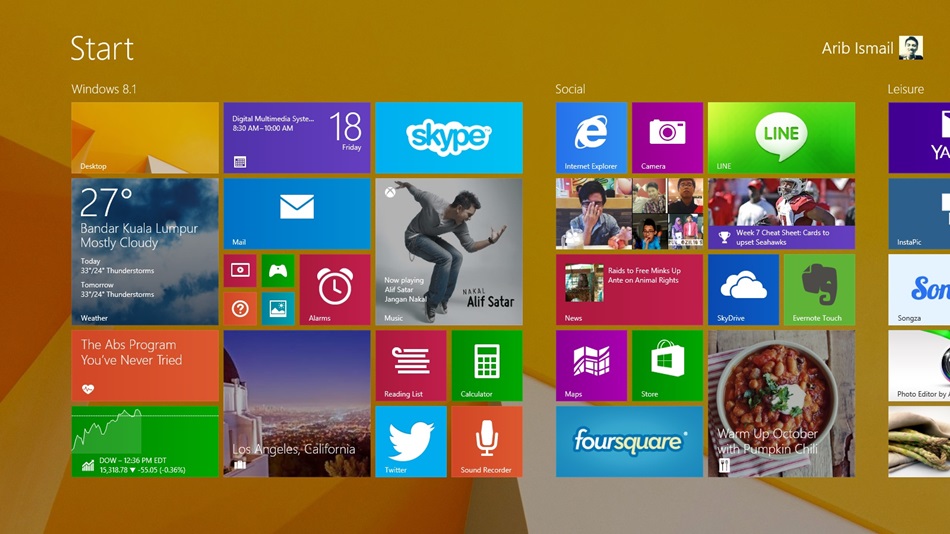Open the Calendar tile showing 18 Friday
Viewport: 950px width, 534px height.
[x=297, y=138]
